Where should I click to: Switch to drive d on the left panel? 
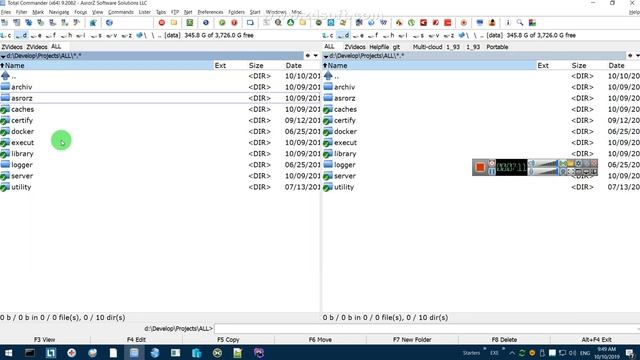click(x=21, y=36)
